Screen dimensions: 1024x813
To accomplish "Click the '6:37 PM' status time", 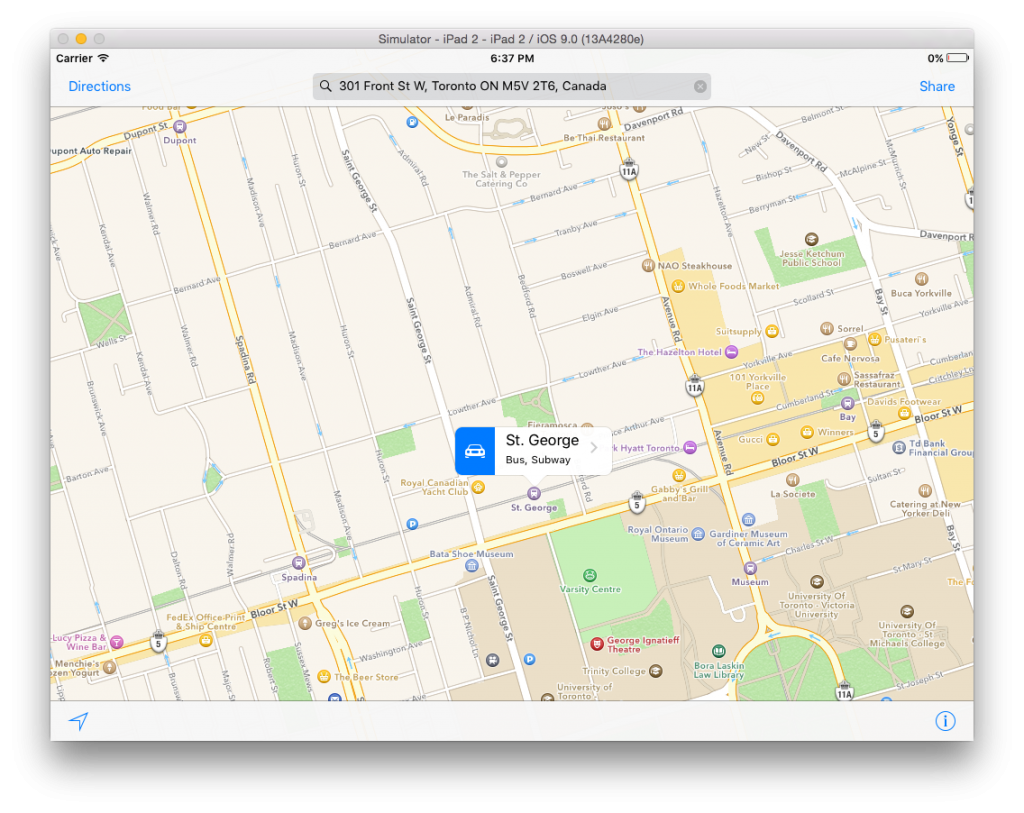I will pyautogui.click(x=512, y=58).
